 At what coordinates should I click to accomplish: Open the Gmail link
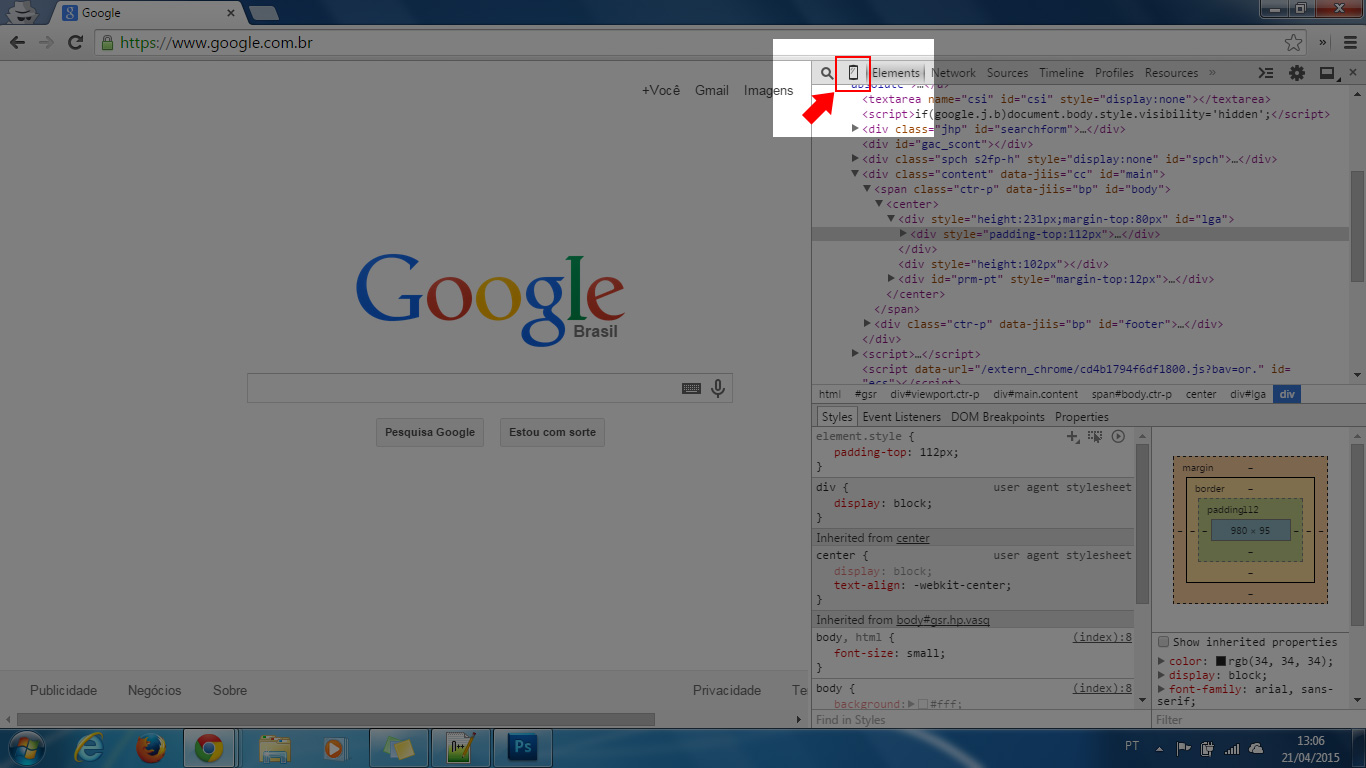click(711, 90)
